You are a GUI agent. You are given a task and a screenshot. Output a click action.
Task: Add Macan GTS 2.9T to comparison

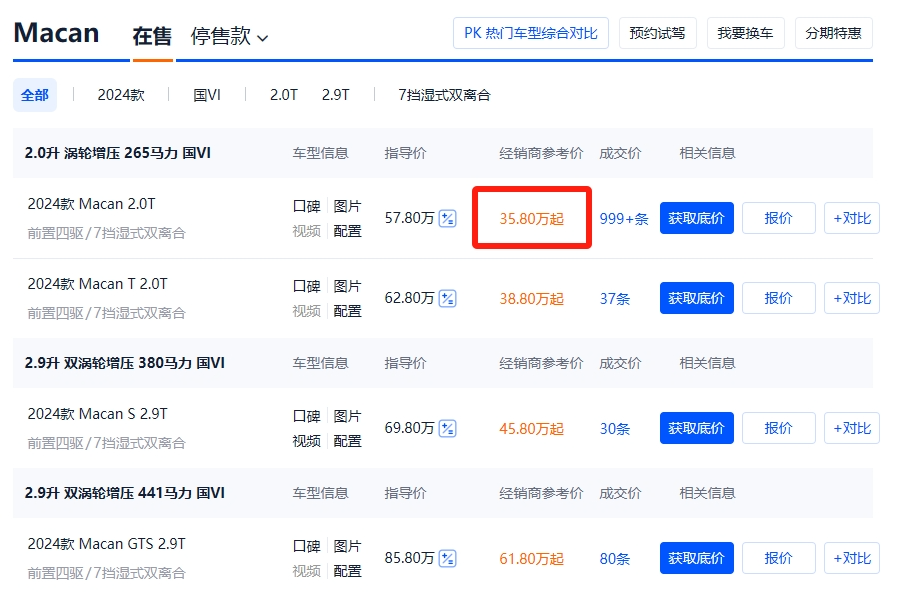tap(851, 559)
